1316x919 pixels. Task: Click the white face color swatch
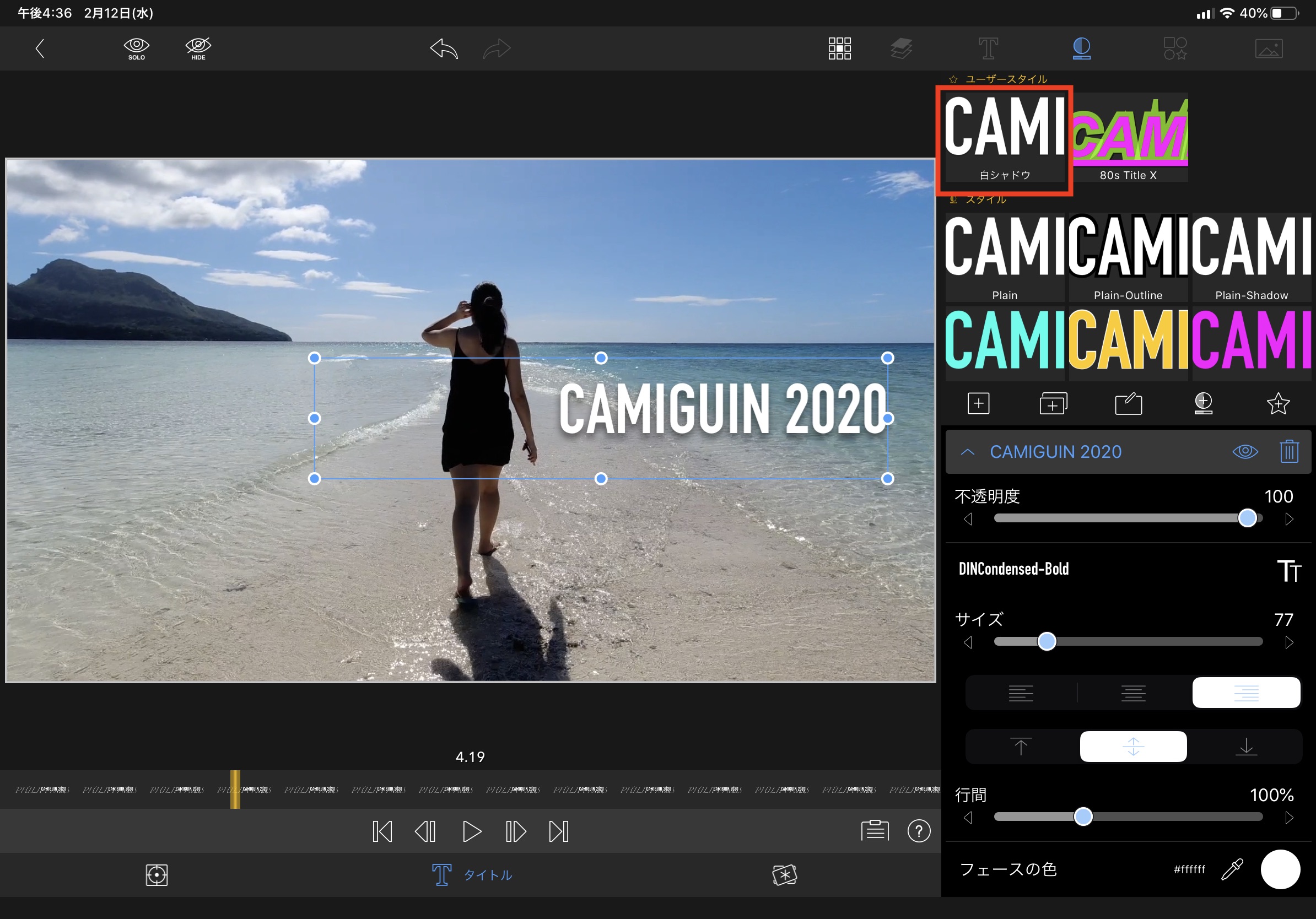[x=1280, y=869]
